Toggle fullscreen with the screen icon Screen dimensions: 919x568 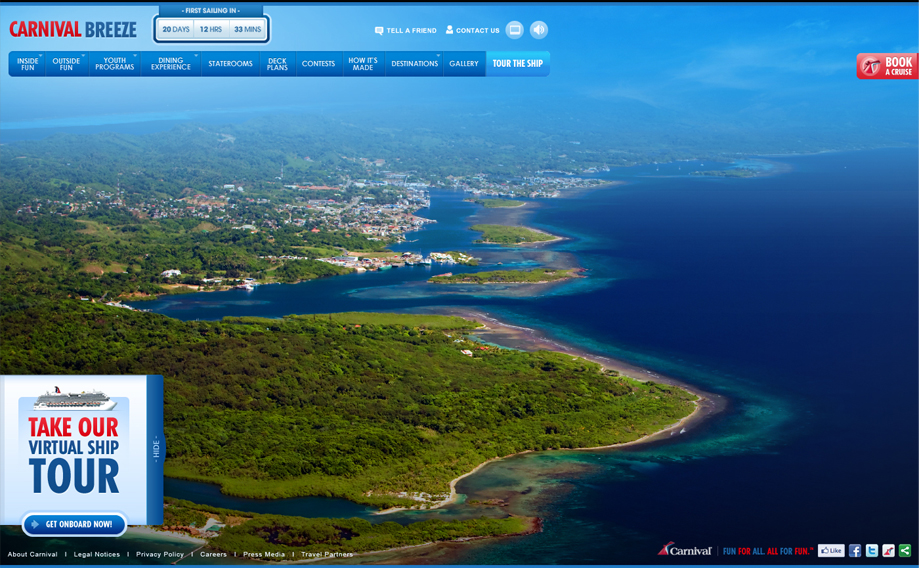pyautogui.click(x=514, y=30)
